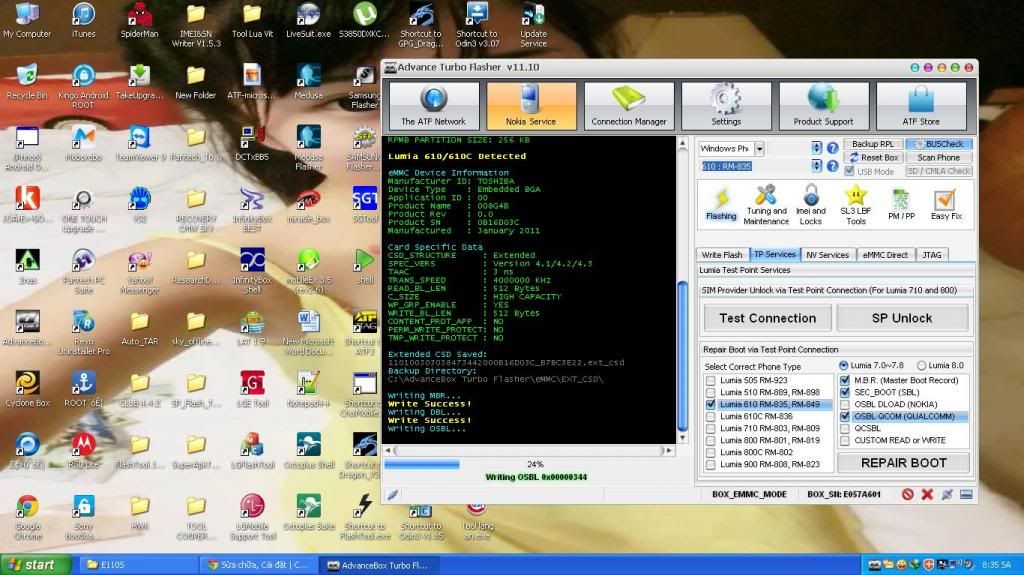Open Product Support
Image resolution: width=1024 pixels, height=575 pixels.
pyautogui.click(x=823, y=106)
